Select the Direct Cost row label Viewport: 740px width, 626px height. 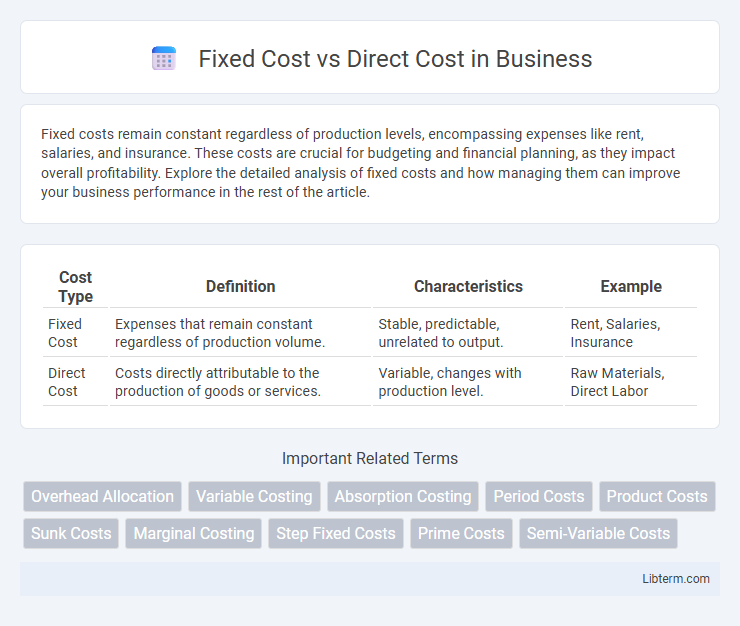[x=67, y=382]
